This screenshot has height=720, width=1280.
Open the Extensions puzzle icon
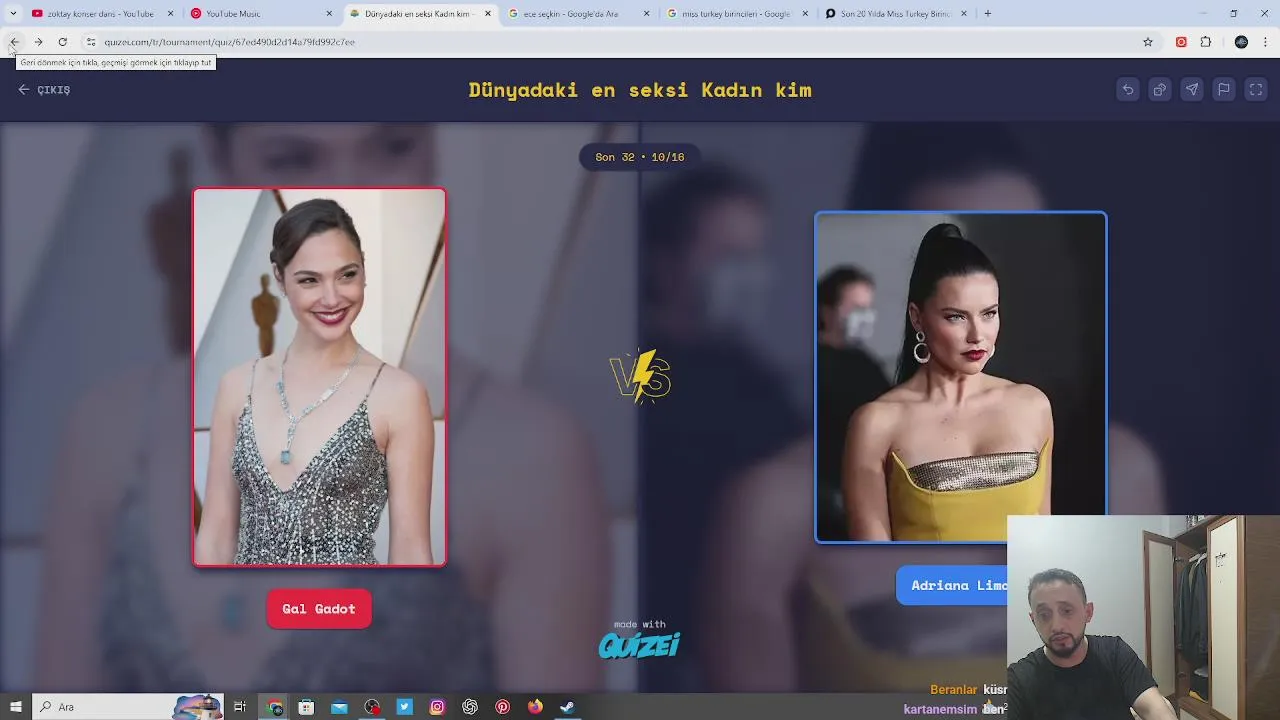click(x=1206, y=42)
